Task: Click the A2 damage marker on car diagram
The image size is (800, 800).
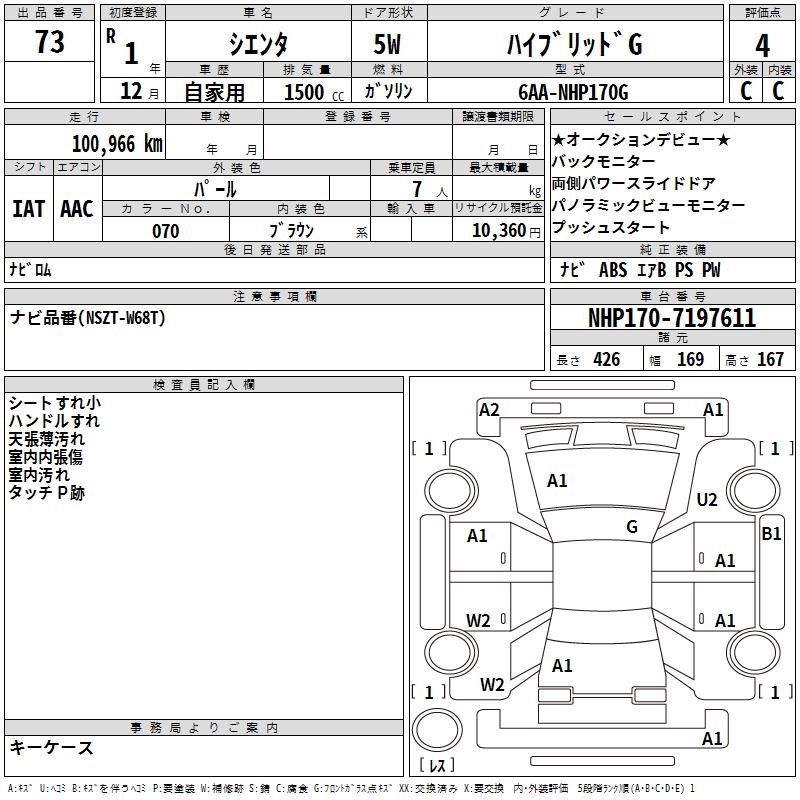Action: (489, 409)
